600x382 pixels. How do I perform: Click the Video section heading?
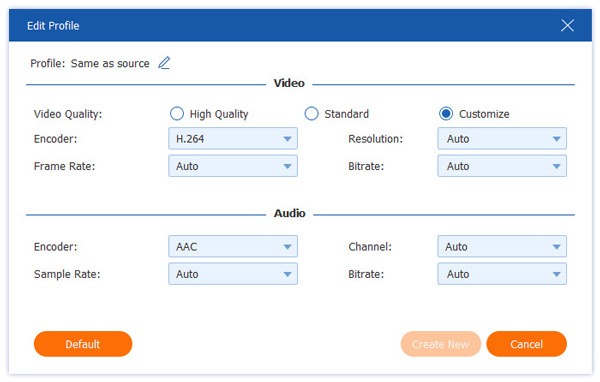tap(289, 83)
